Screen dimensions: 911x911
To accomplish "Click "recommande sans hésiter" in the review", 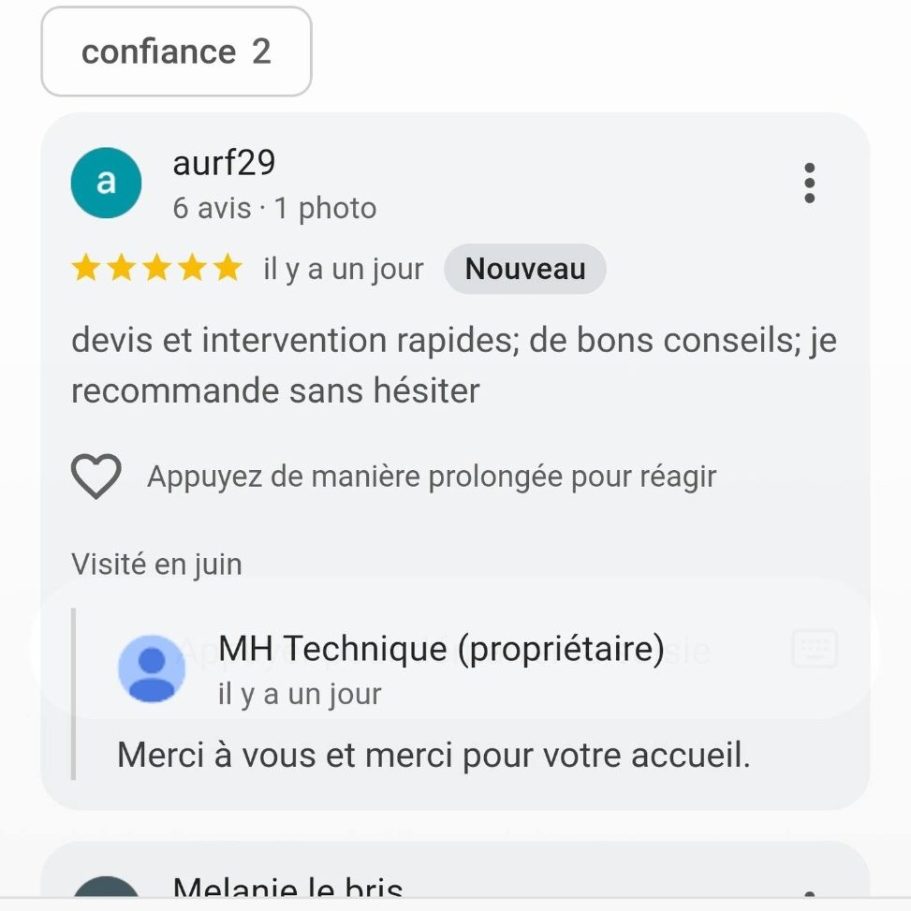I will 275,390.
